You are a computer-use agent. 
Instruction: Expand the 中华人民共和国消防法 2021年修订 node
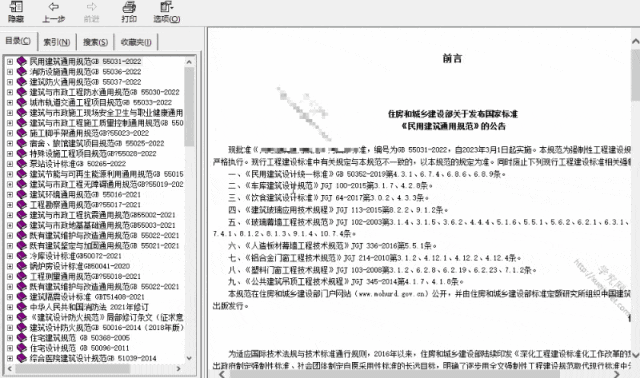10,307
